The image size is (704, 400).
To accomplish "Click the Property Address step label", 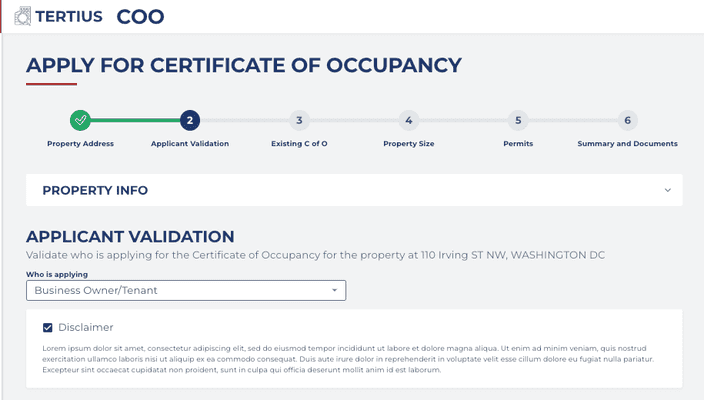I will (x=81, y=144).
